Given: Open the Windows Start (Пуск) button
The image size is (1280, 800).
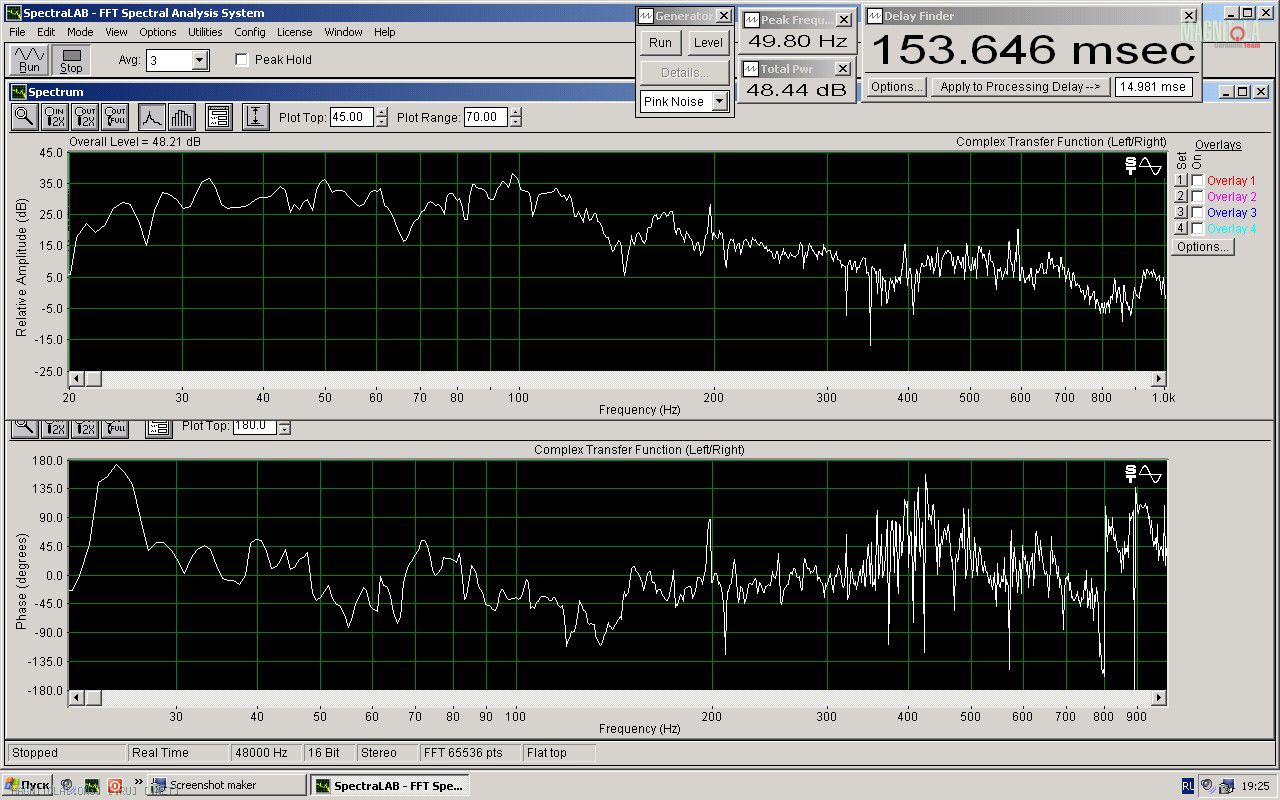Looking at the screenshot, I should [27, 785].
